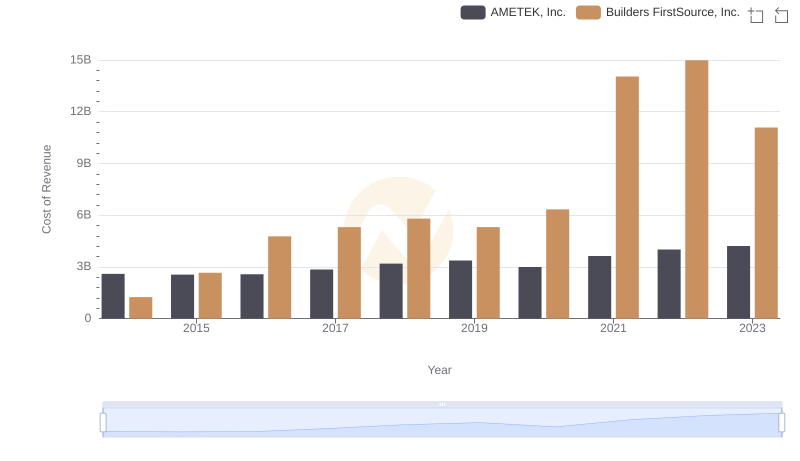Click the AMETEK bar for 2023
Image resolution: width=800 pixels, height=461 pixels.
tap(738, 282)
